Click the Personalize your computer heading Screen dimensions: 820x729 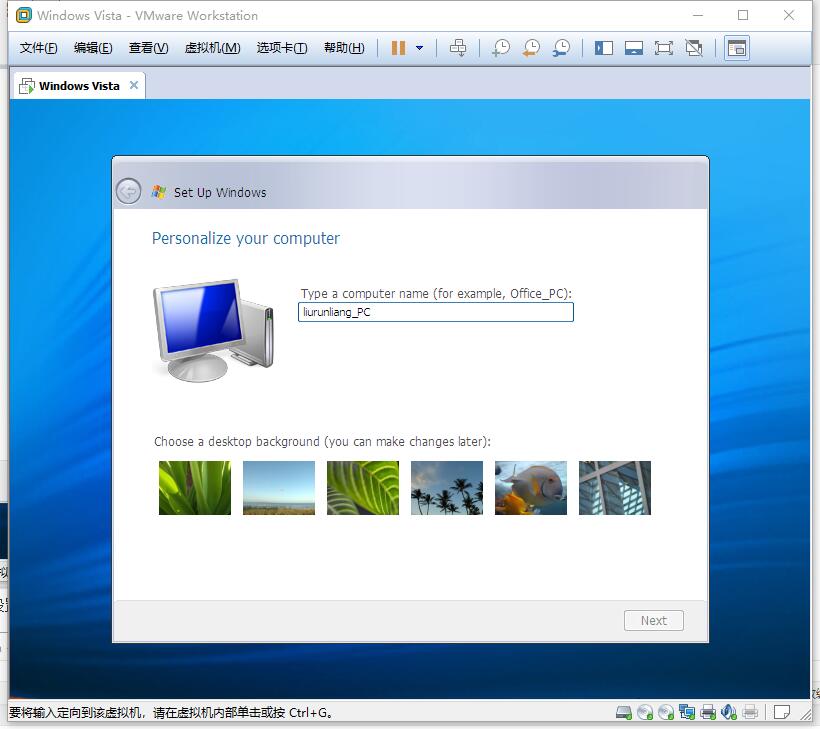(x=246, y=238)
